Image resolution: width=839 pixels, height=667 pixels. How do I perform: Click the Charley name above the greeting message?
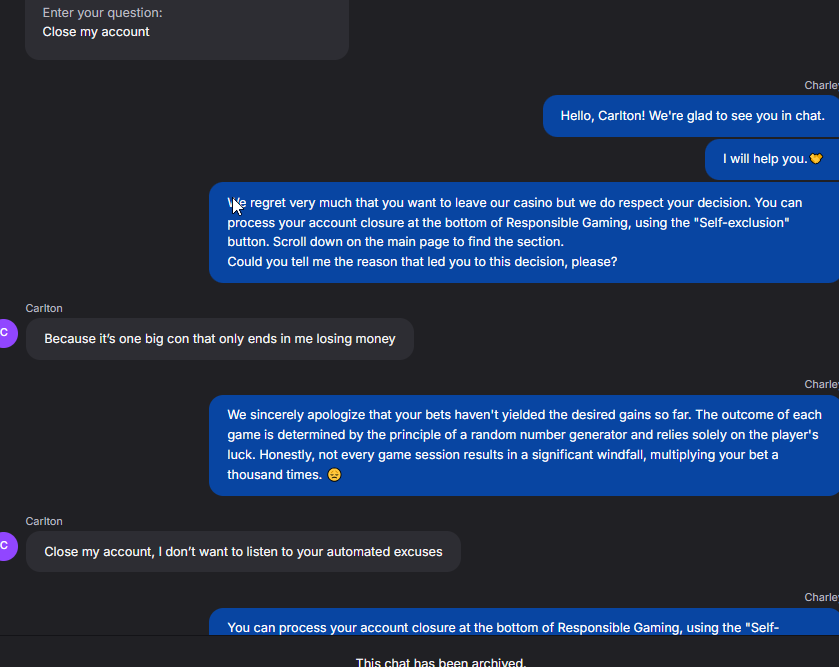coord(821,86)
